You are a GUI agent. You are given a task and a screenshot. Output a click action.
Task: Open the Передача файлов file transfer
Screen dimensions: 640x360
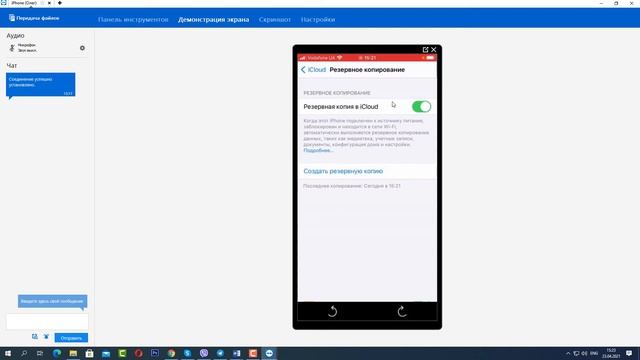(x=34, y=18)
